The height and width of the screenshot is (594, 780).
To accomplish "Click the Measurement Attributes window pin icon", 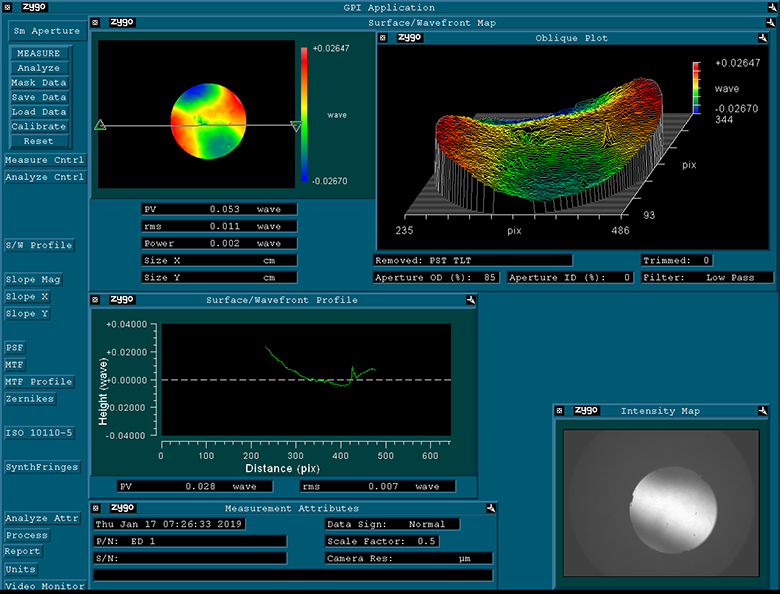I will point(491,508).
